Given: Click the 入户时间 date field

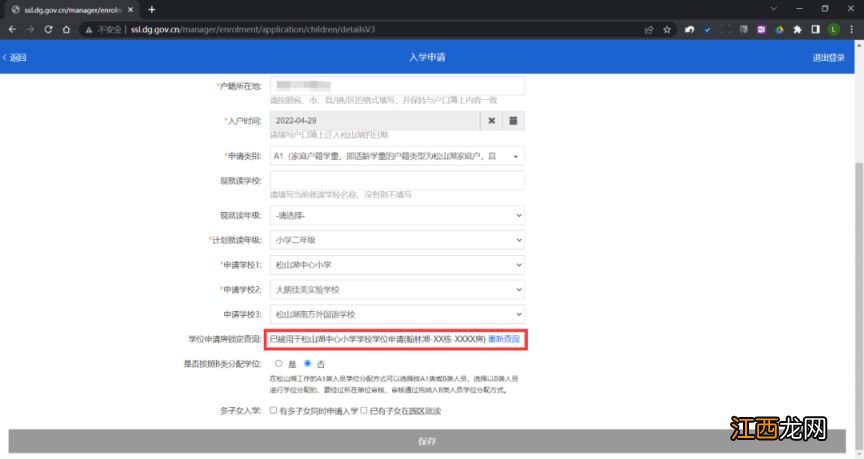Looking at the screenshot, I should [x=375, y=121].
